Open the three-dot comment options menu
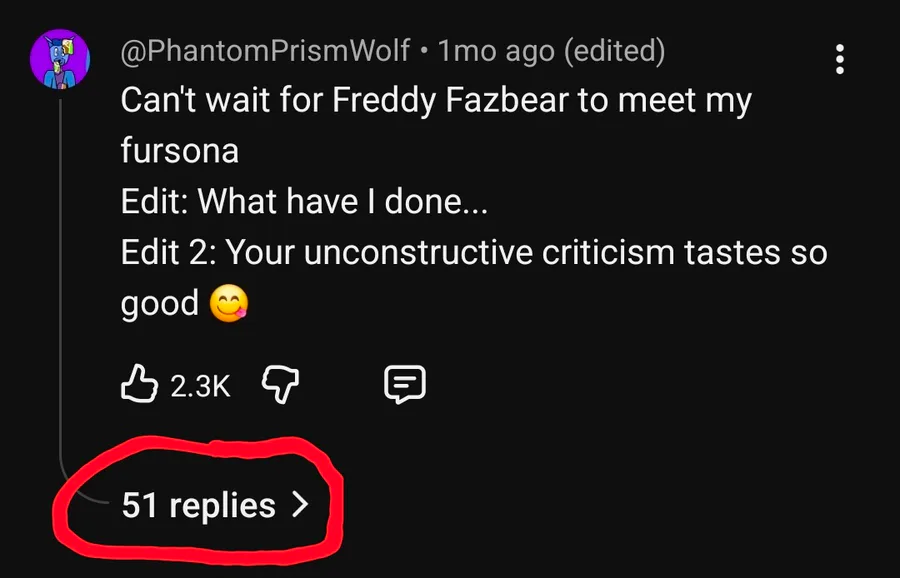 coord(839,59)
